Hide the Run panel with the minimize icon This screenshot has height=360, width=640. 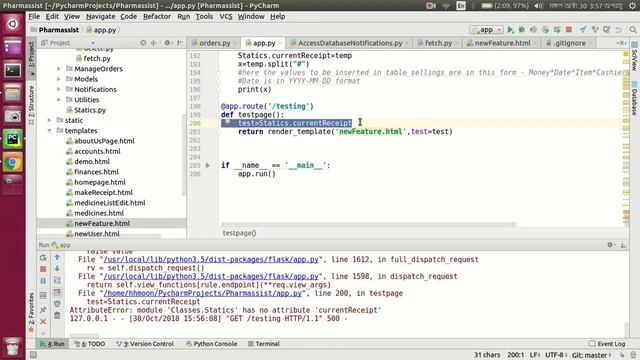[623, 244]
